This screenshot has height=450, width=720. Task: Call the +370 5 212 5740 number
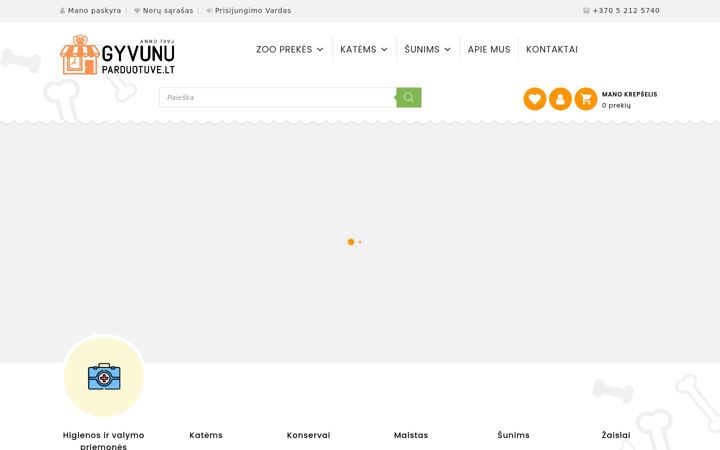[x=626, y=11]
